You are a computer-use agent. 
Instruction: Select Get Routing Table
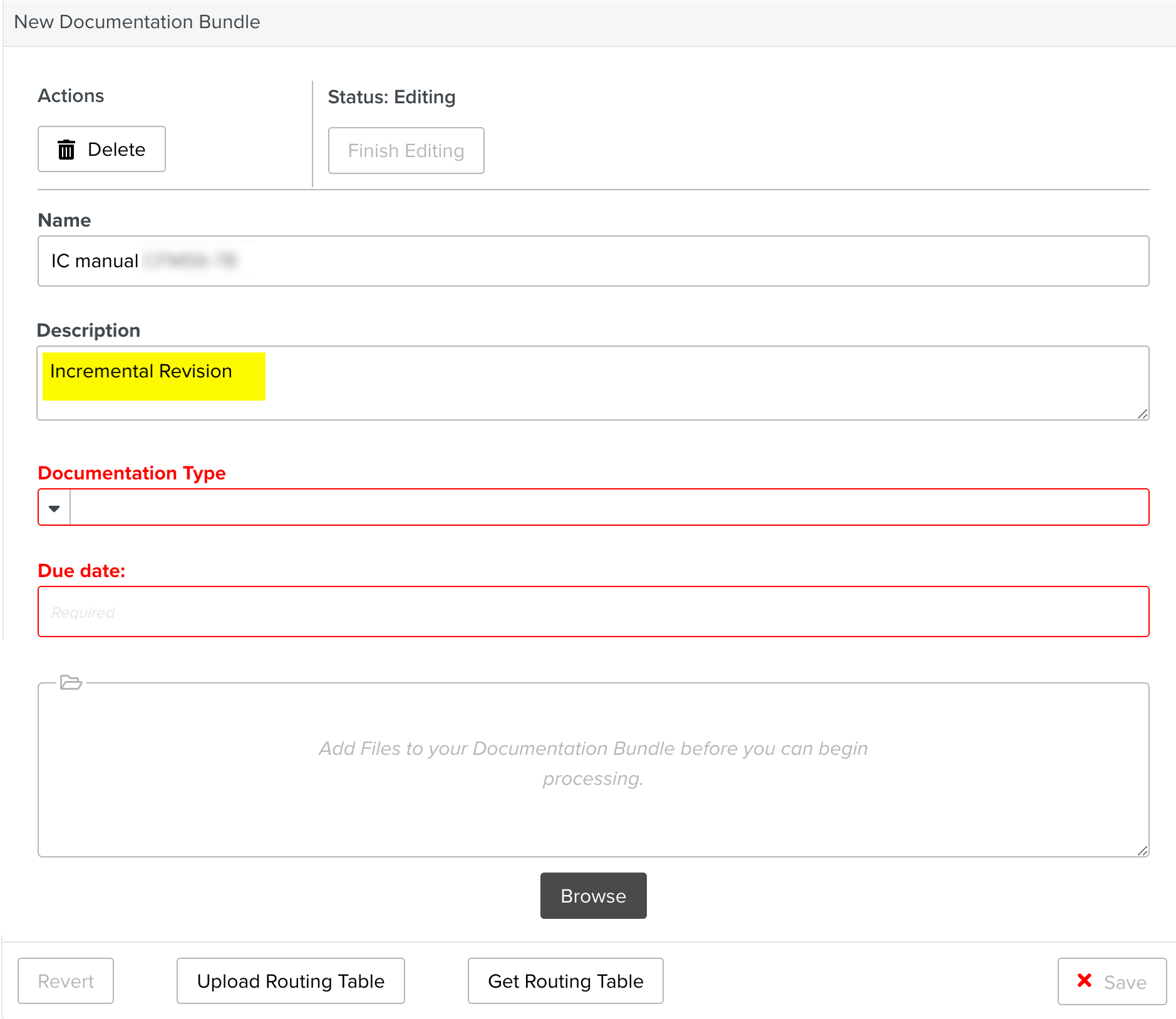point(565,981)
